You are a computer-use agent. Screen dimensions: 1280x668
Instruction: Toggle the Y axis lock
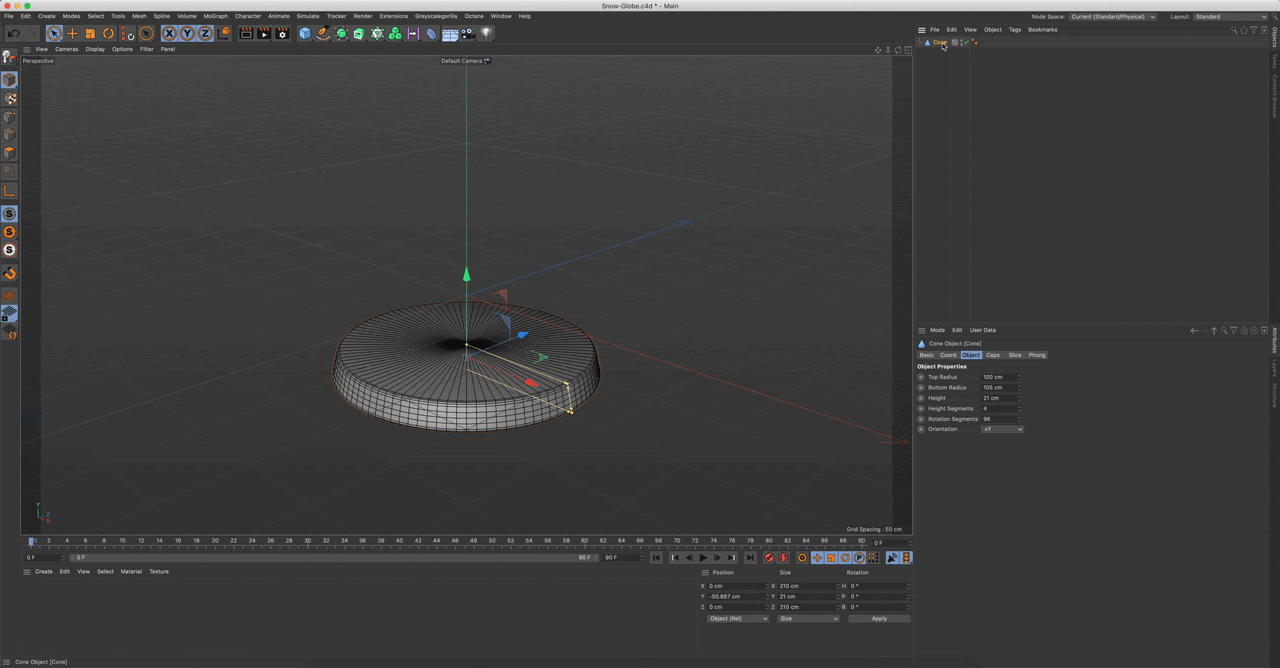[x=187, y=34]
